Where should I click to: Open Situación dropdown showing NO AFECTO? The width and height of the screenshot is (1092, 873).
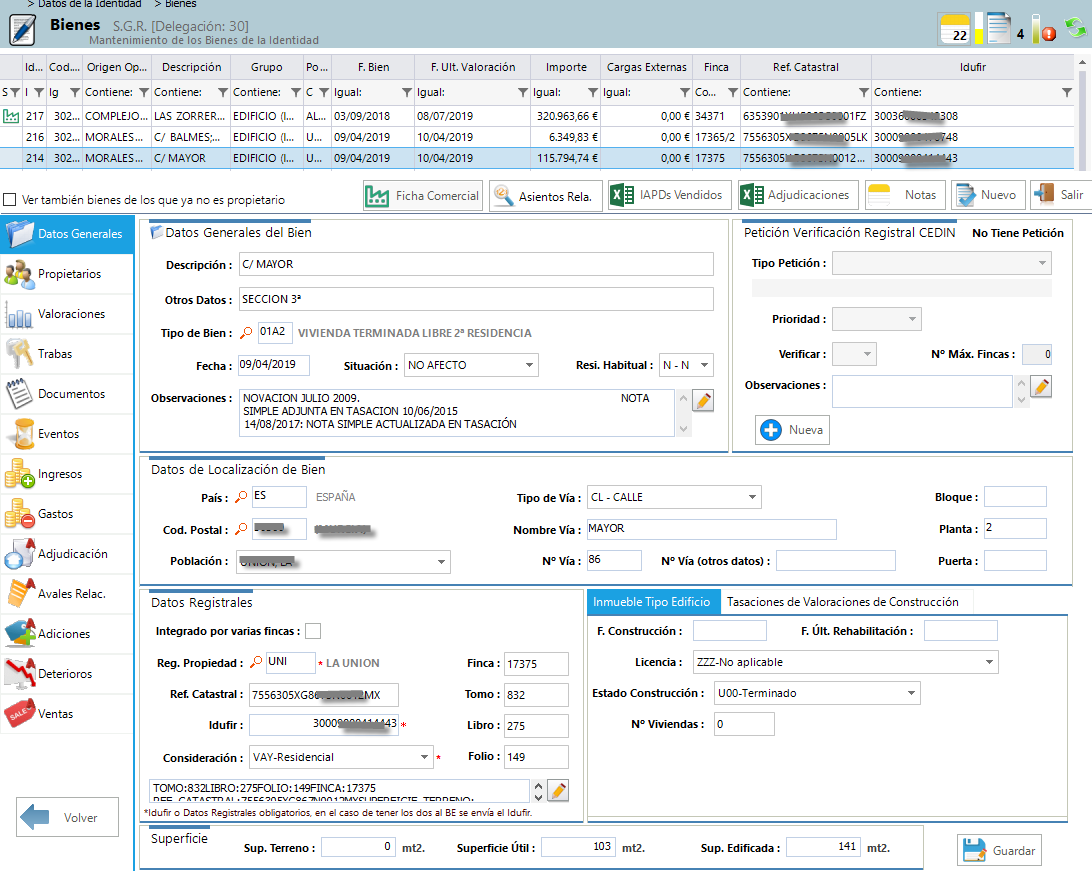[471, 365]
